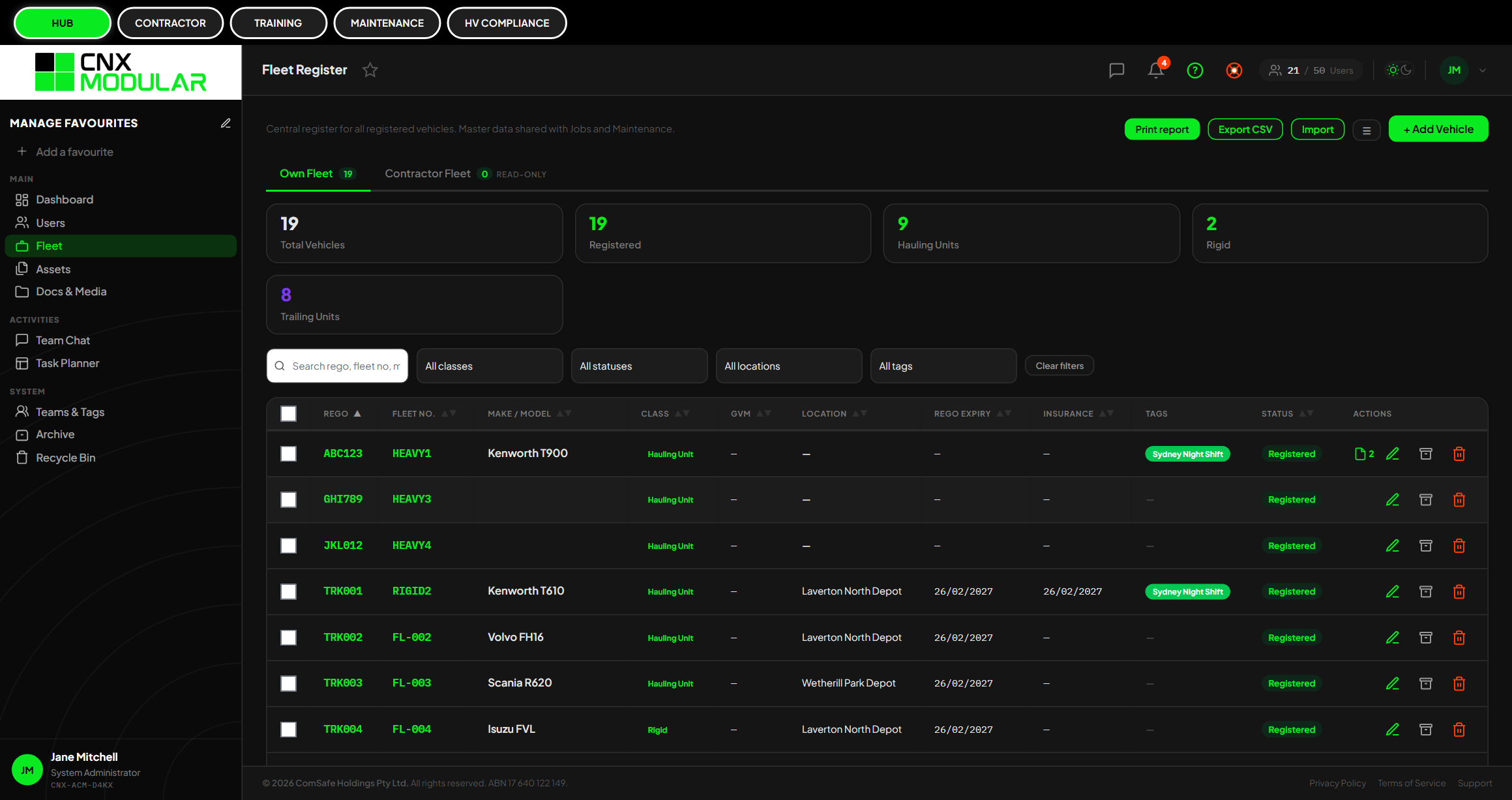1512x800 pixels.
Task: Expand the account dropdown chevron
Action: pos(1483,70)
